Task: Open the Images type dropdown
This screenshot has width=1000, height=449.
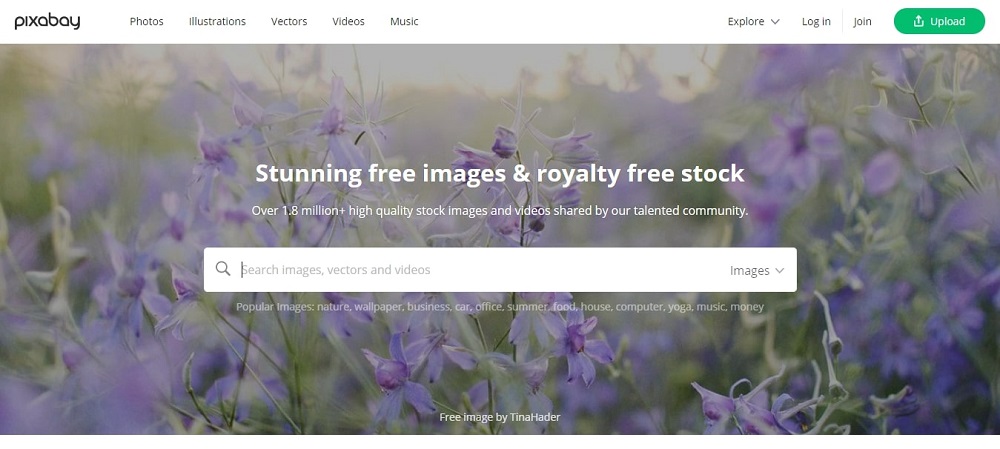Action: pyautogui.click(x=757, y=270)
